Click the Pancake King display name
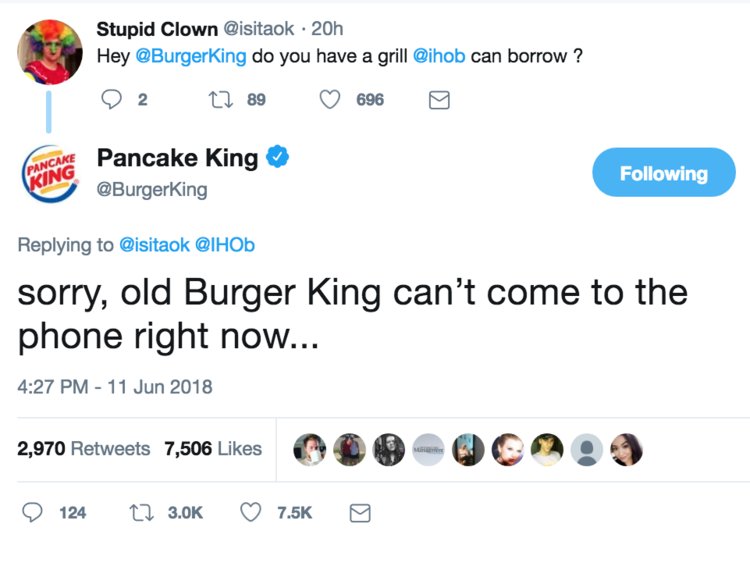The width and height of the screenshot is (750, 563). pyautogui.click(x=177, y=157)
